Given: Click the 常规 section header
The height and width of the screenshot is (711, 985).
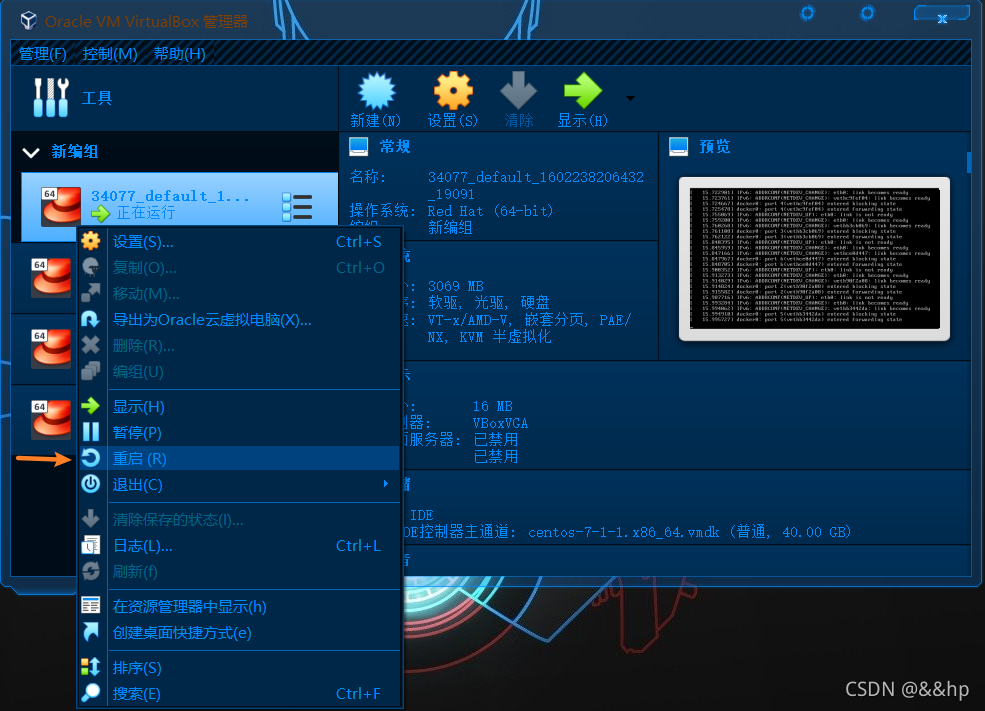Looking at the screenshot, I should pyautogui.click(x=395, y=147).
